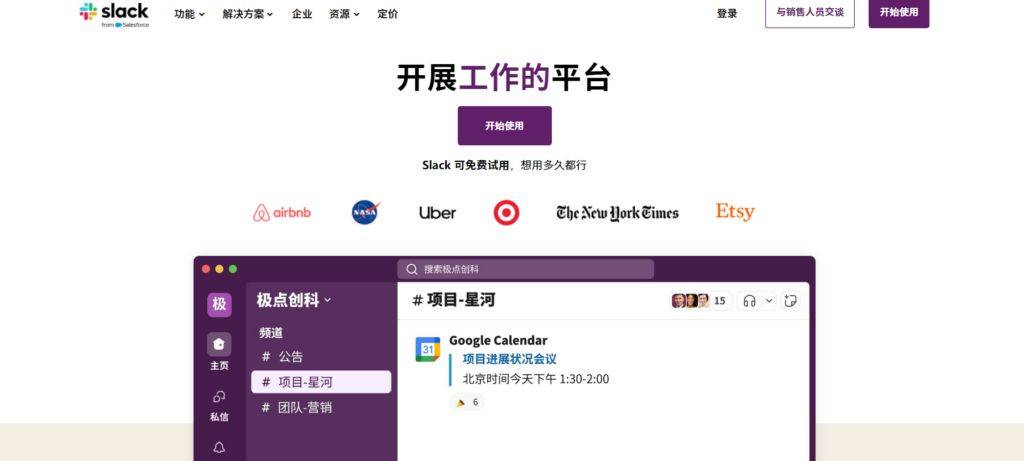1024x461 pixels.
Task: Click the Slack logo in header
Action: (114, 14)
